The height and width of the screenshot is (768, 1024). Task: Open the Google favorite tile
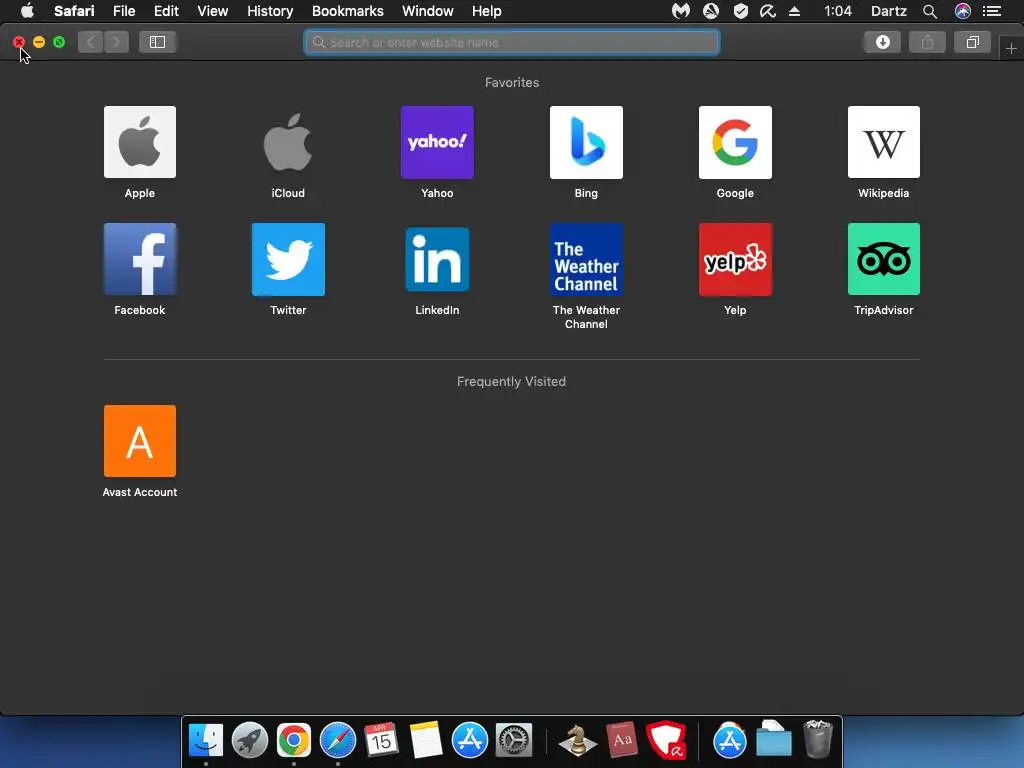tap(735, 142)
